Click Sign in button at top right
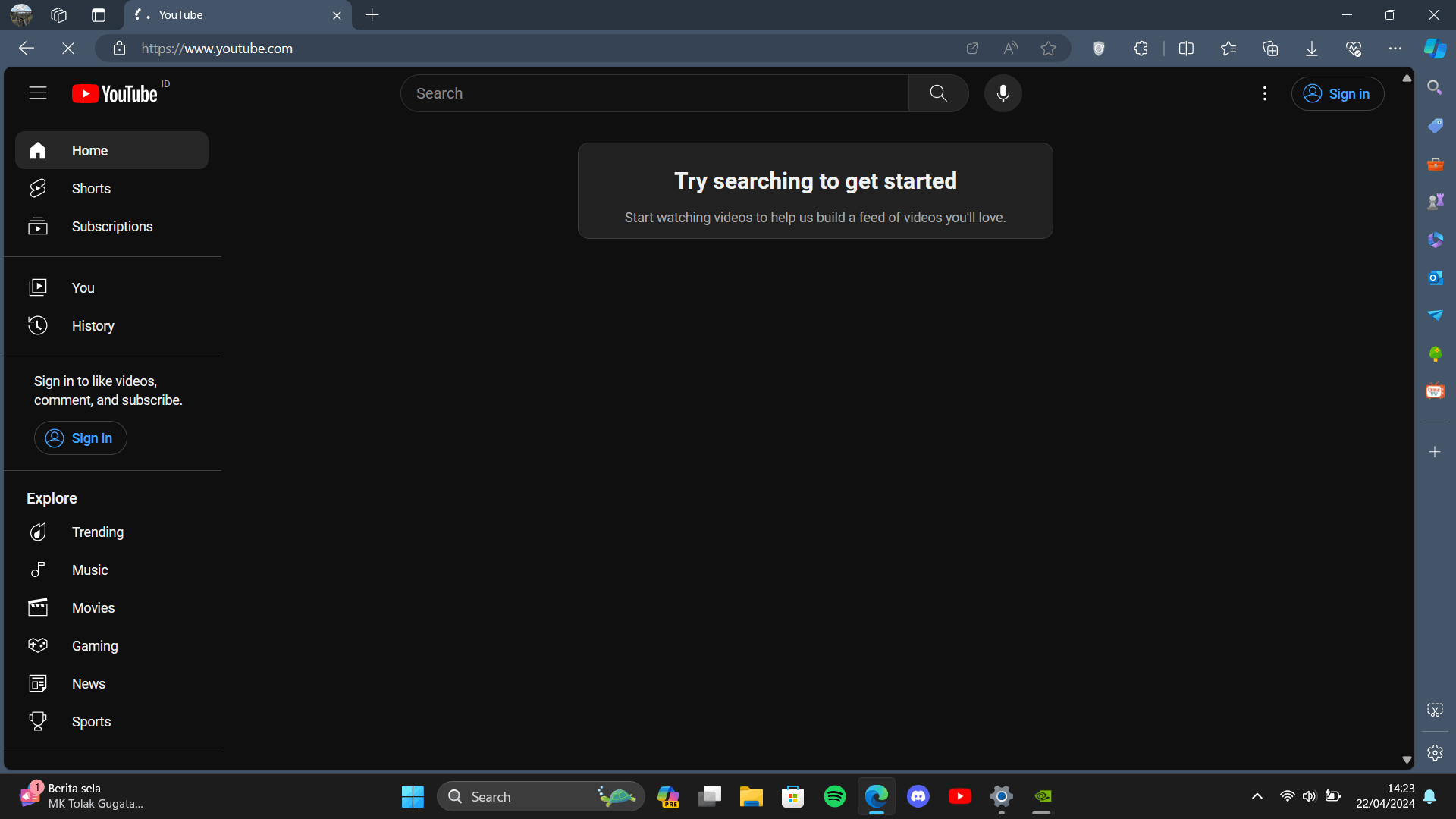 pyautogui.click(x=1337, y=94)
